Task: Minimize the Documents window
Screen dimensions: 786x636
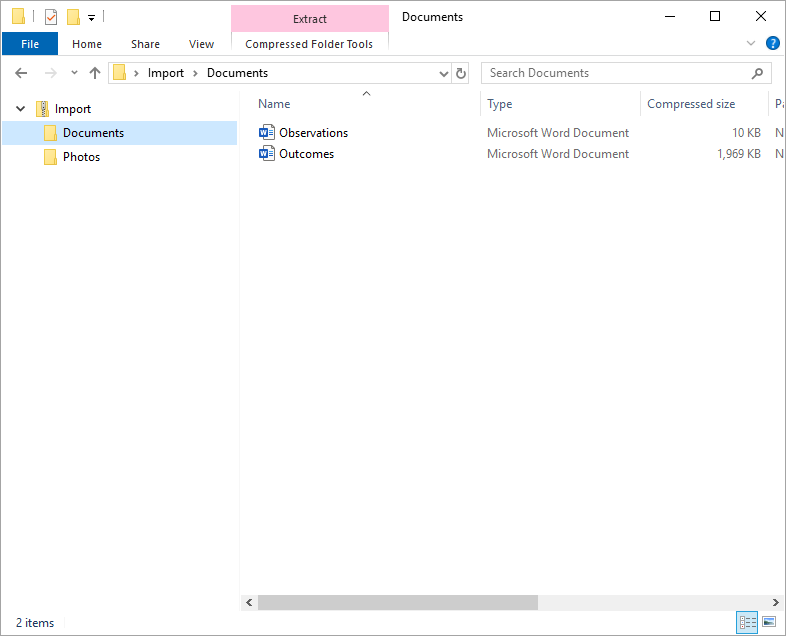Action: pos(670,17)
